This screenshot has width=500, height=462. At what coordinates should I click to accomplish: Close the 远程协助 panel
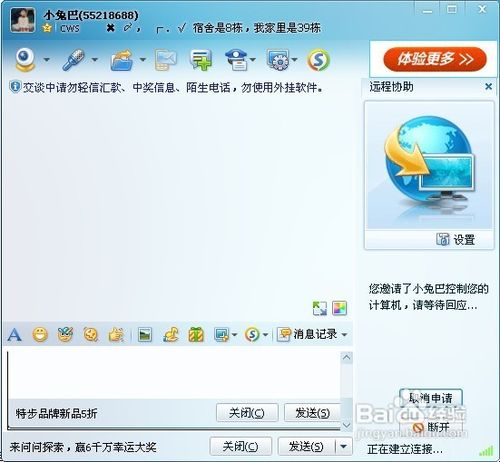point(488,87)
